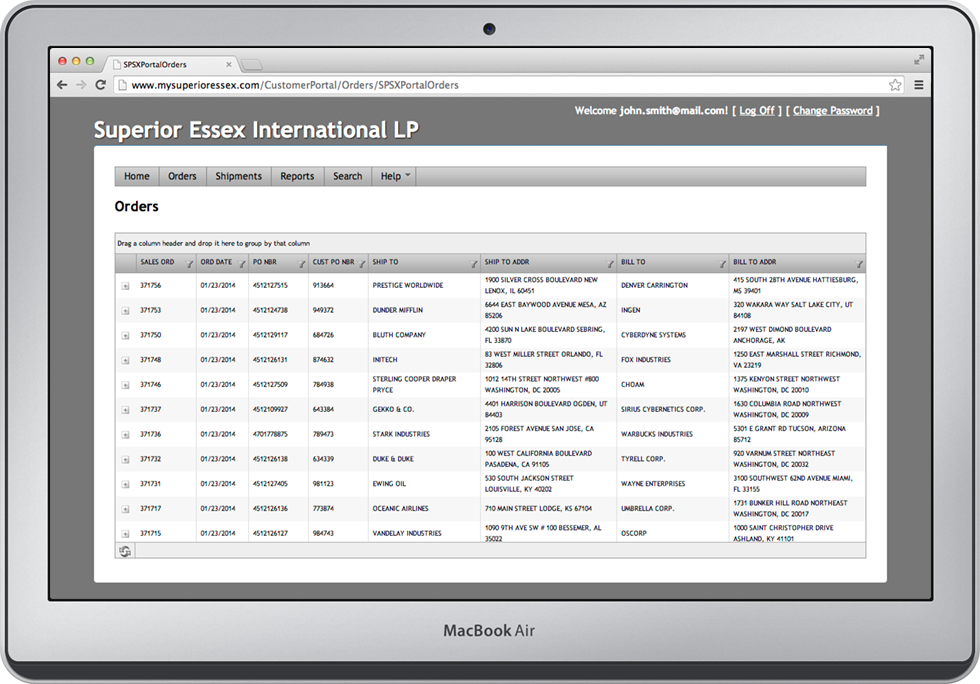The height and width of the screenshot is (684, 980).
Task: Sort by PO NBR column header
Action: pos(264,262)
